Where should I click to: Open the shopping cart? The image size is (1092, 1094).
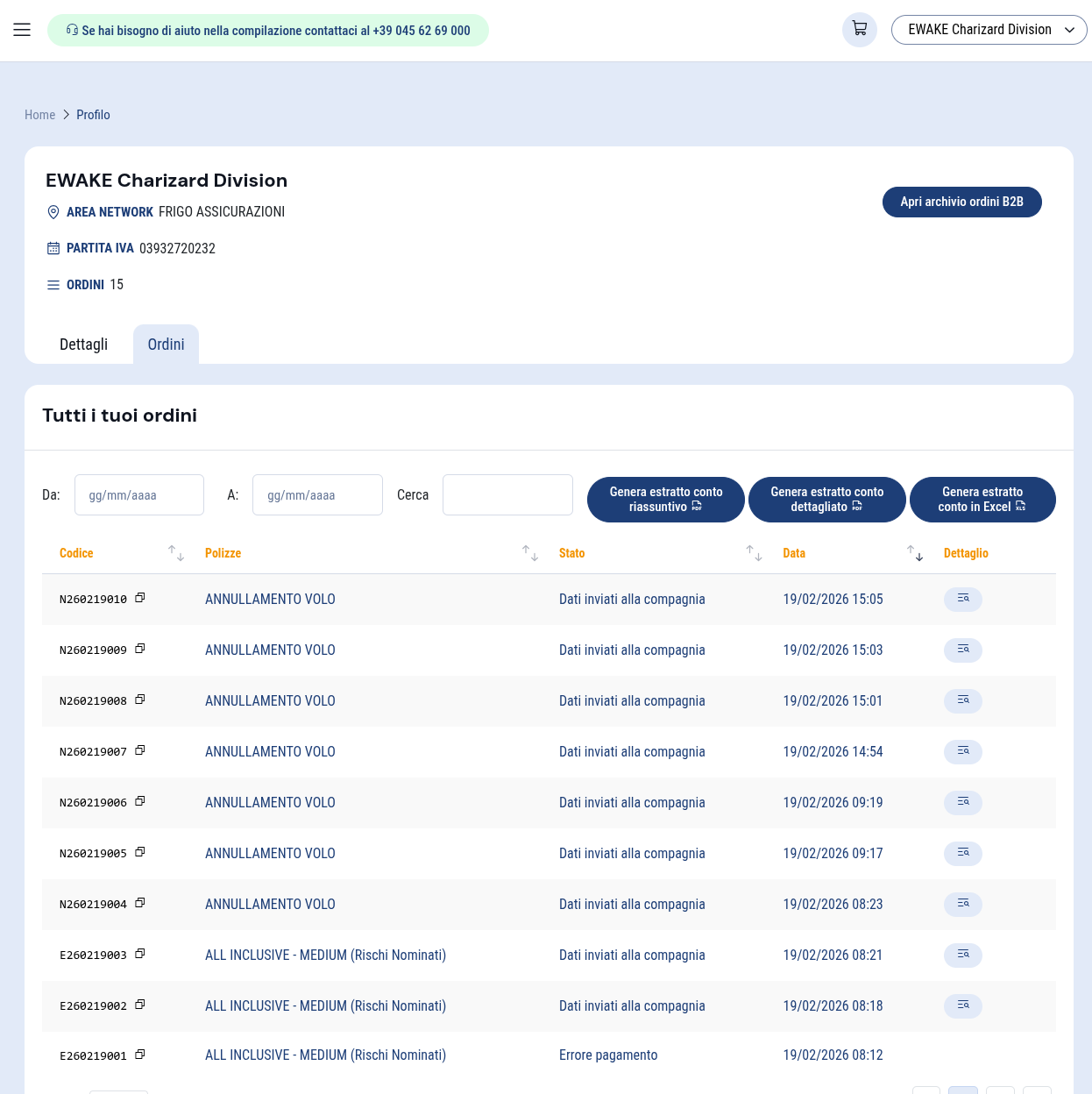(859, 29)
